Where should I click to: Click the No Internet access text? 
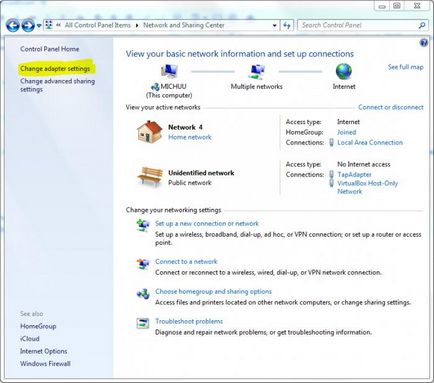[364, 164]
